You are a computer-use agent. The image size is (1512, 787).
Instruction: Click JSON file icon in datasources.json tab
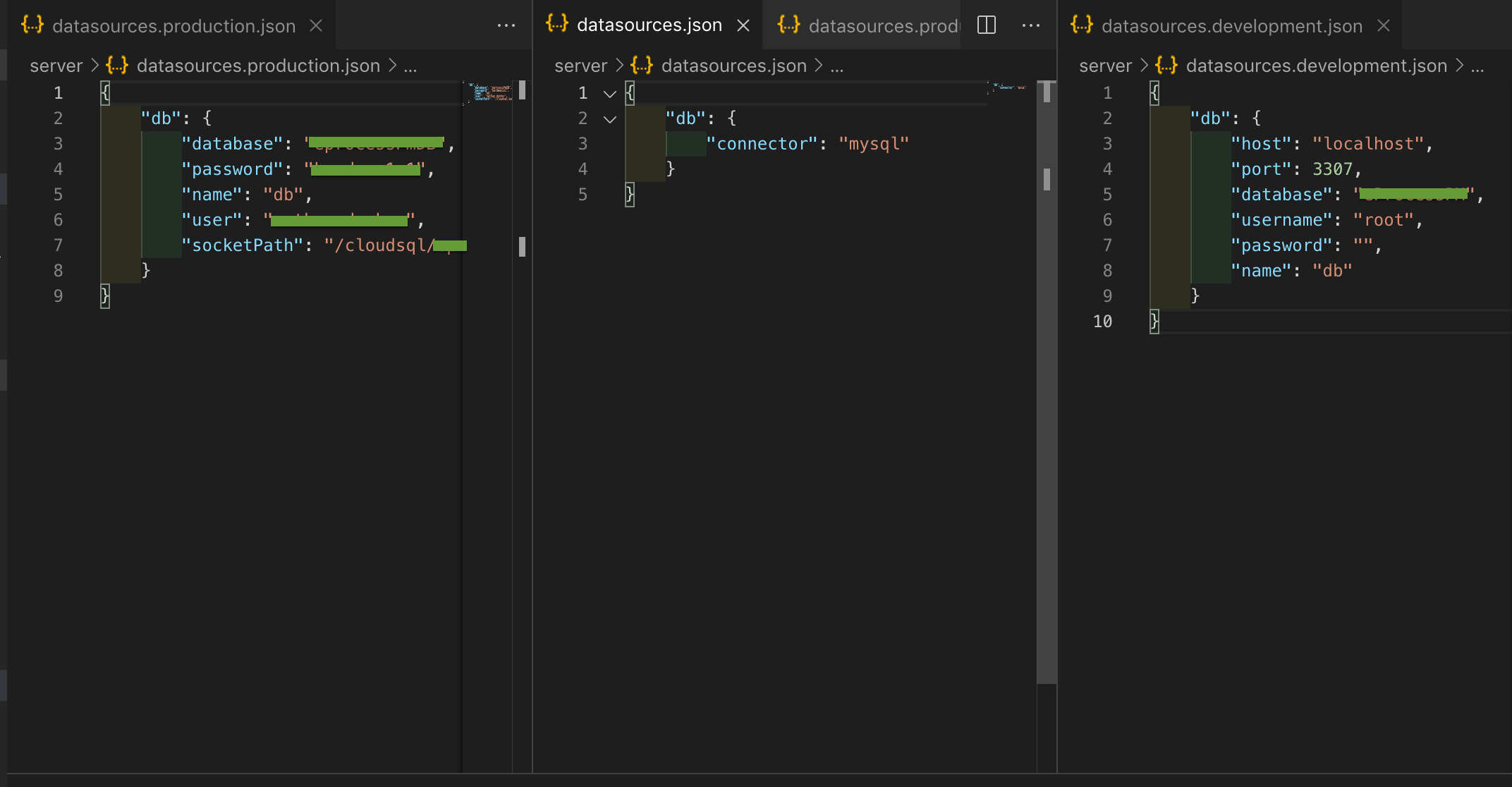tap(557, 24)
